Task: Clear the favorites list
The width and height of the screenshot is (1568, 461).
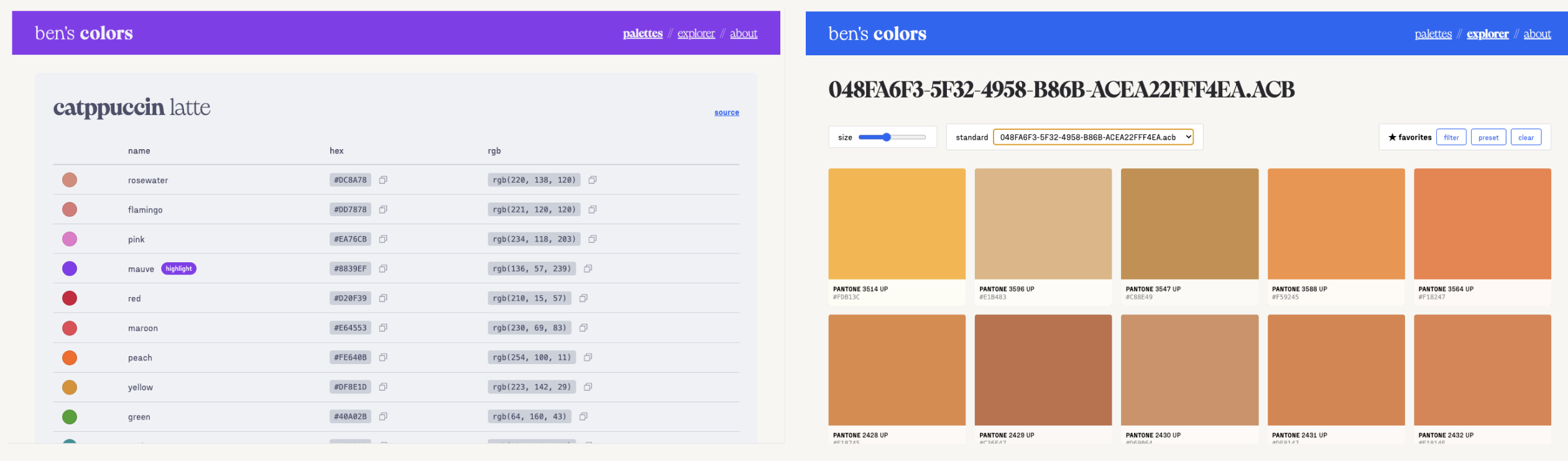Action: [x=1526, y=137]
